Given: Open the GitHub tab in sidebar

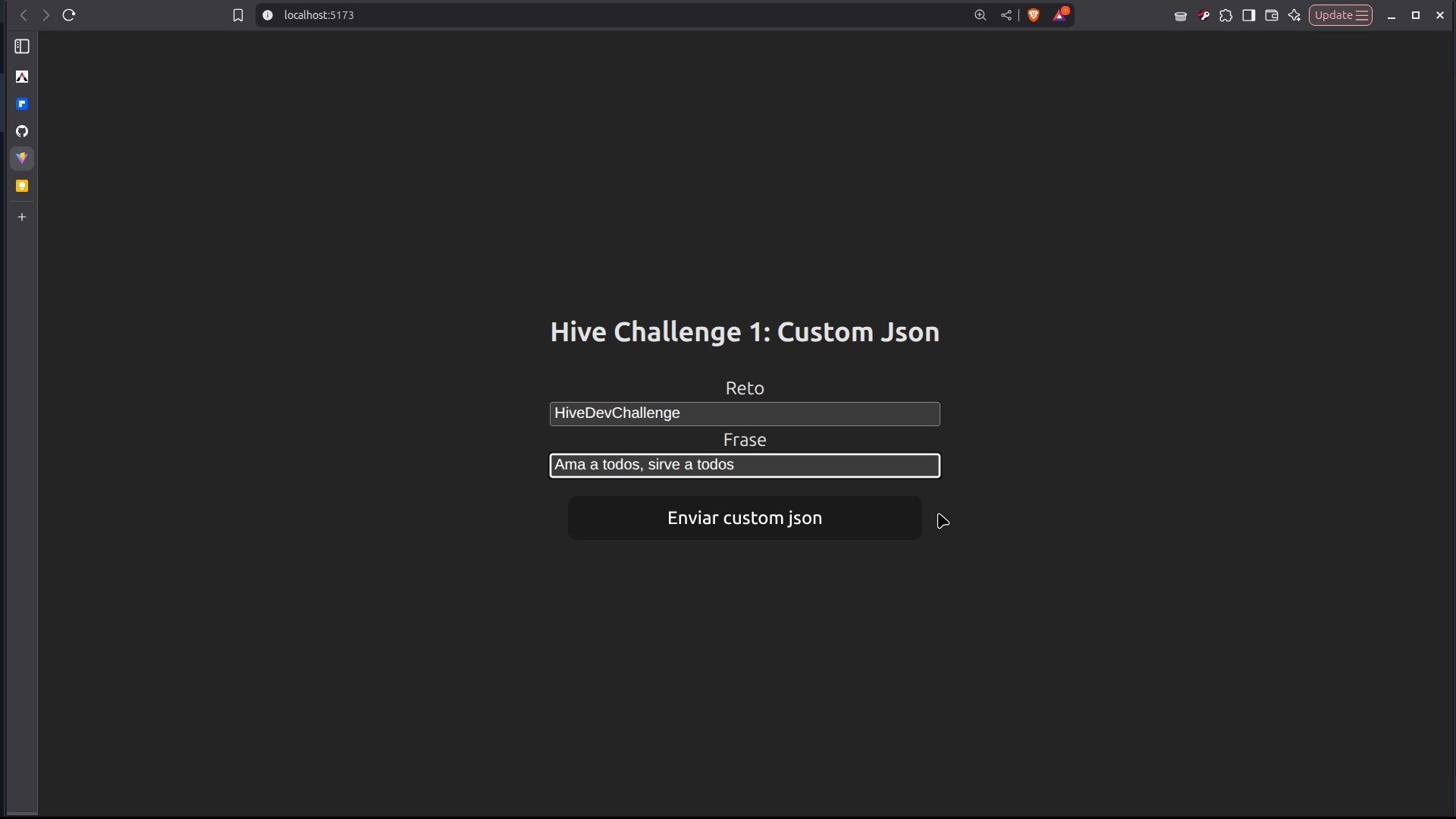Looking at the screenshot, I should tap(22, 131).
